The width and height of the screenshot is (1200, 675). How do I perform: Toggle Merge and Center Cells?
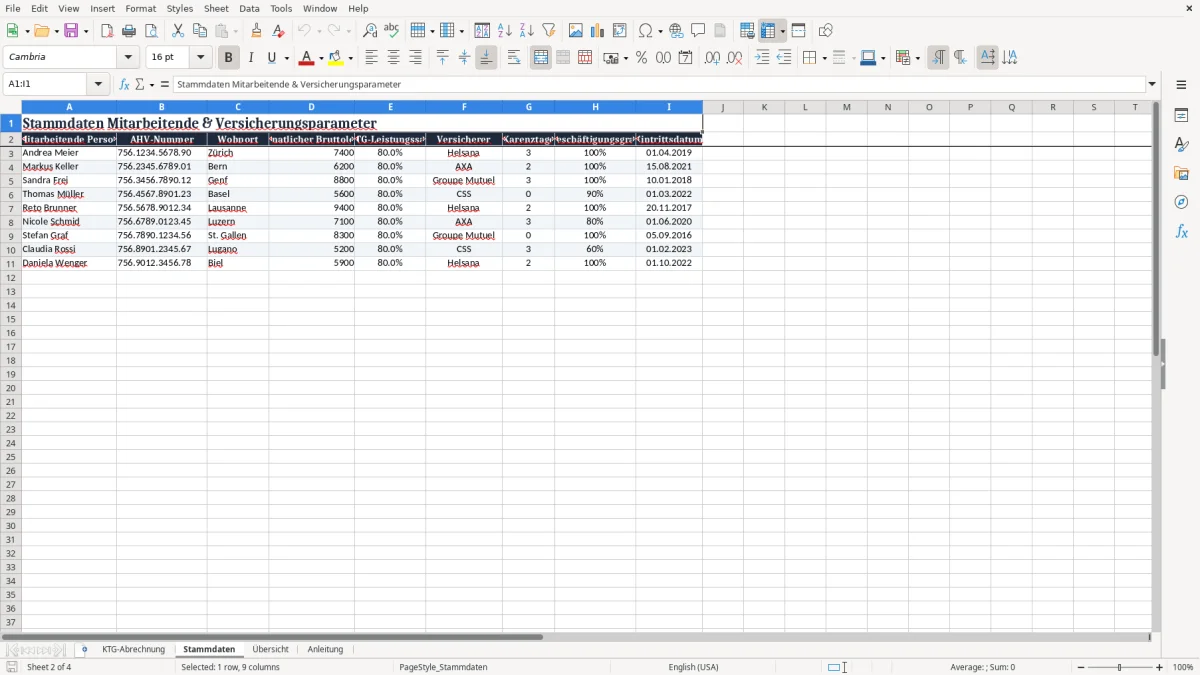pyautogui.click(x=541, y=58)
